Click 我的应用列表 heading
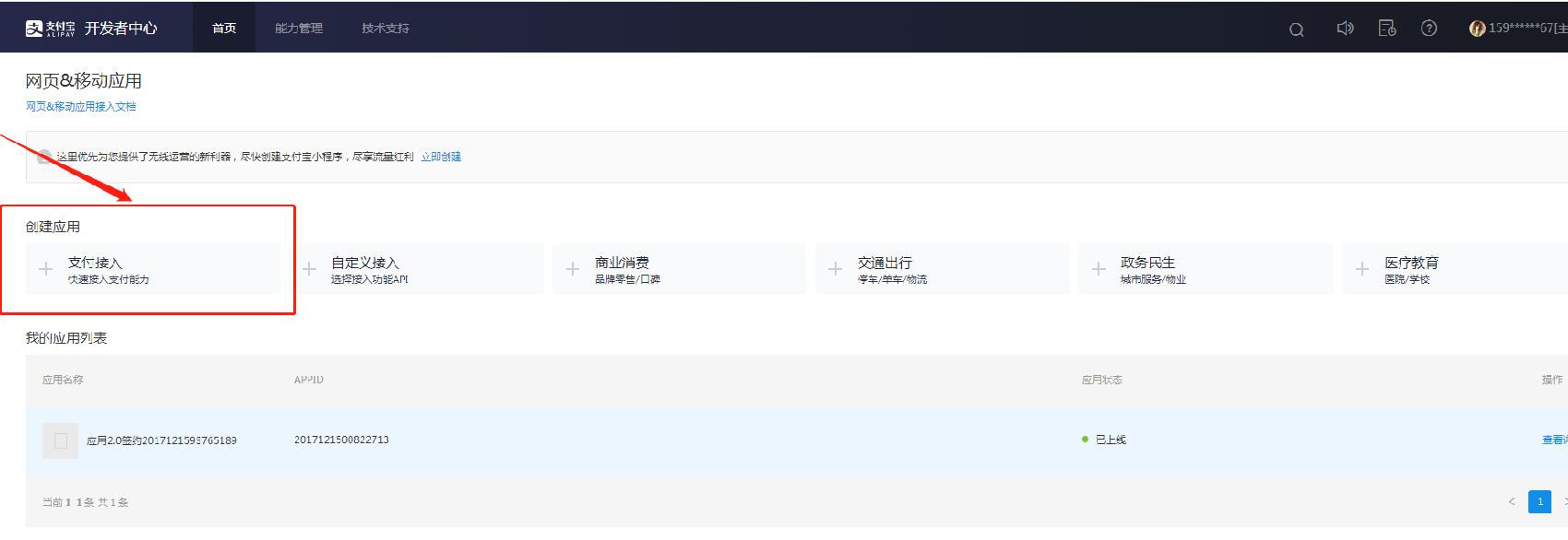 66,338
